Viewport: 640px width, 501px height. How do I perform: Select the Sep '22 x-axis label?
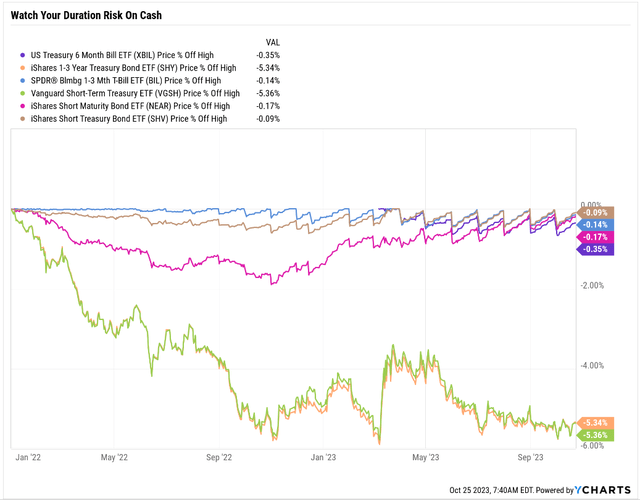[x=221, y=456]
